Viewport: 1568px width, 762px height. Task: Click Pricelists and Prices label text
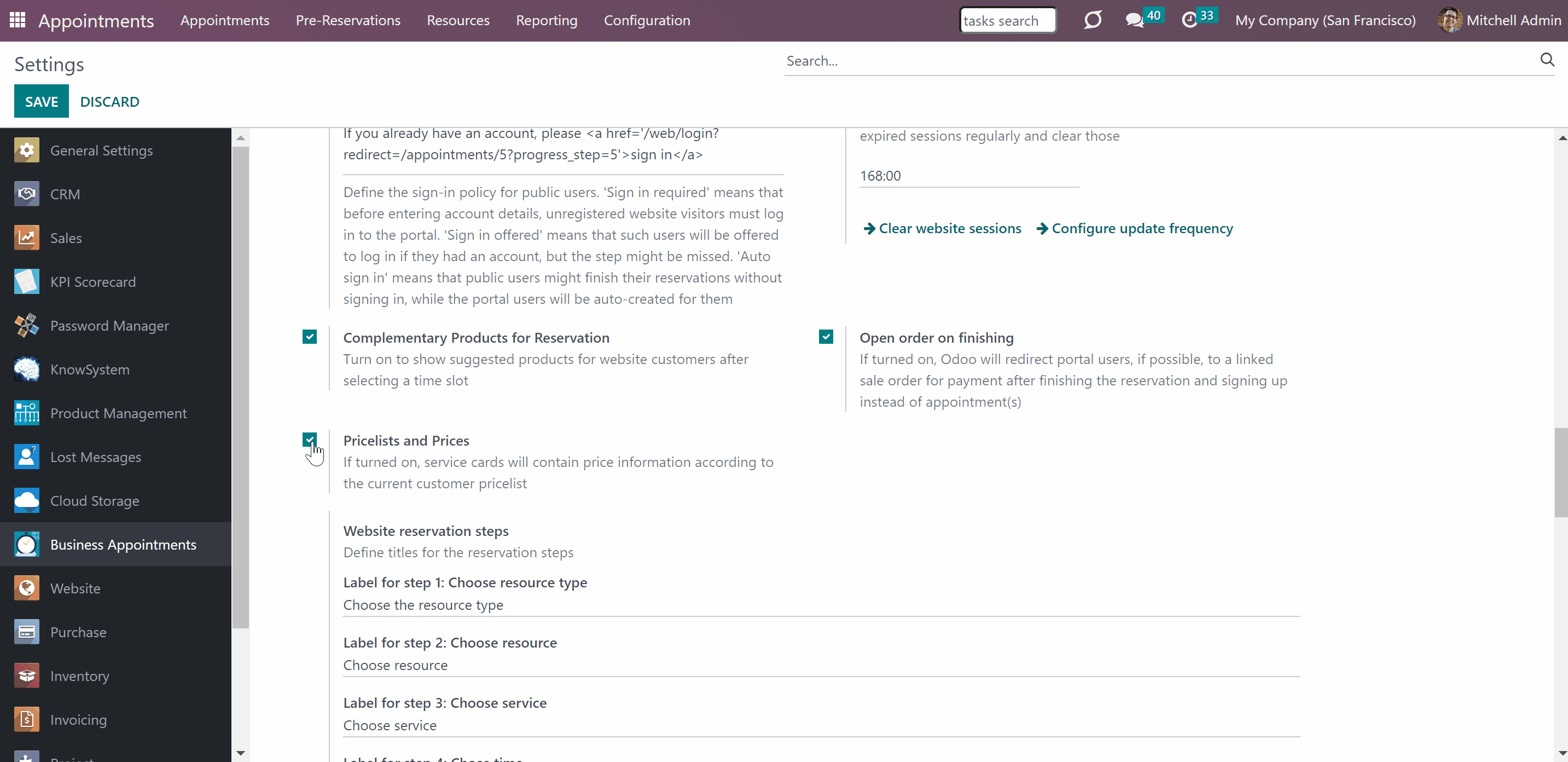coord(406,440)
